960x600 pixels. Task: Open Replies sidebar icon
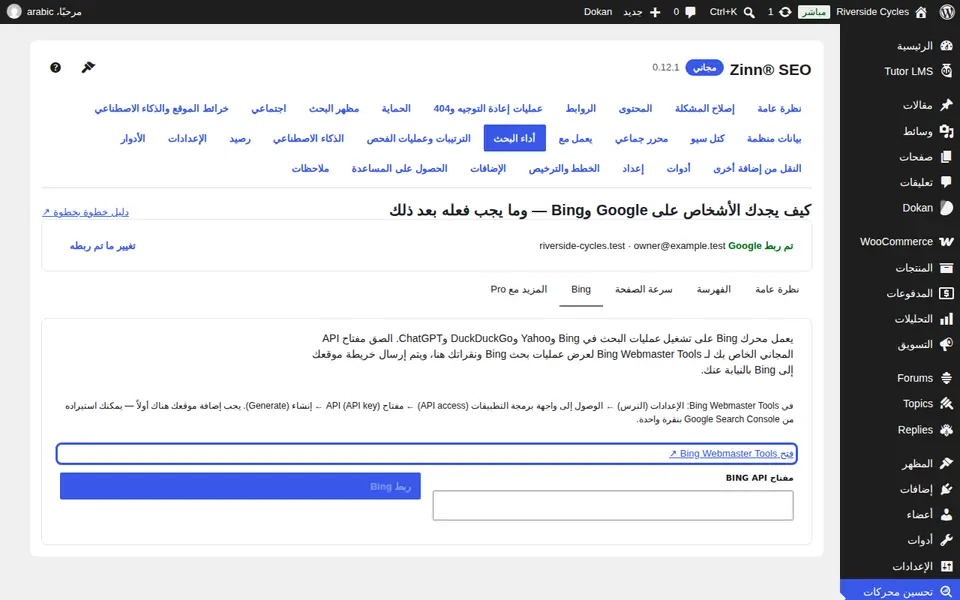tap(947, 429)
